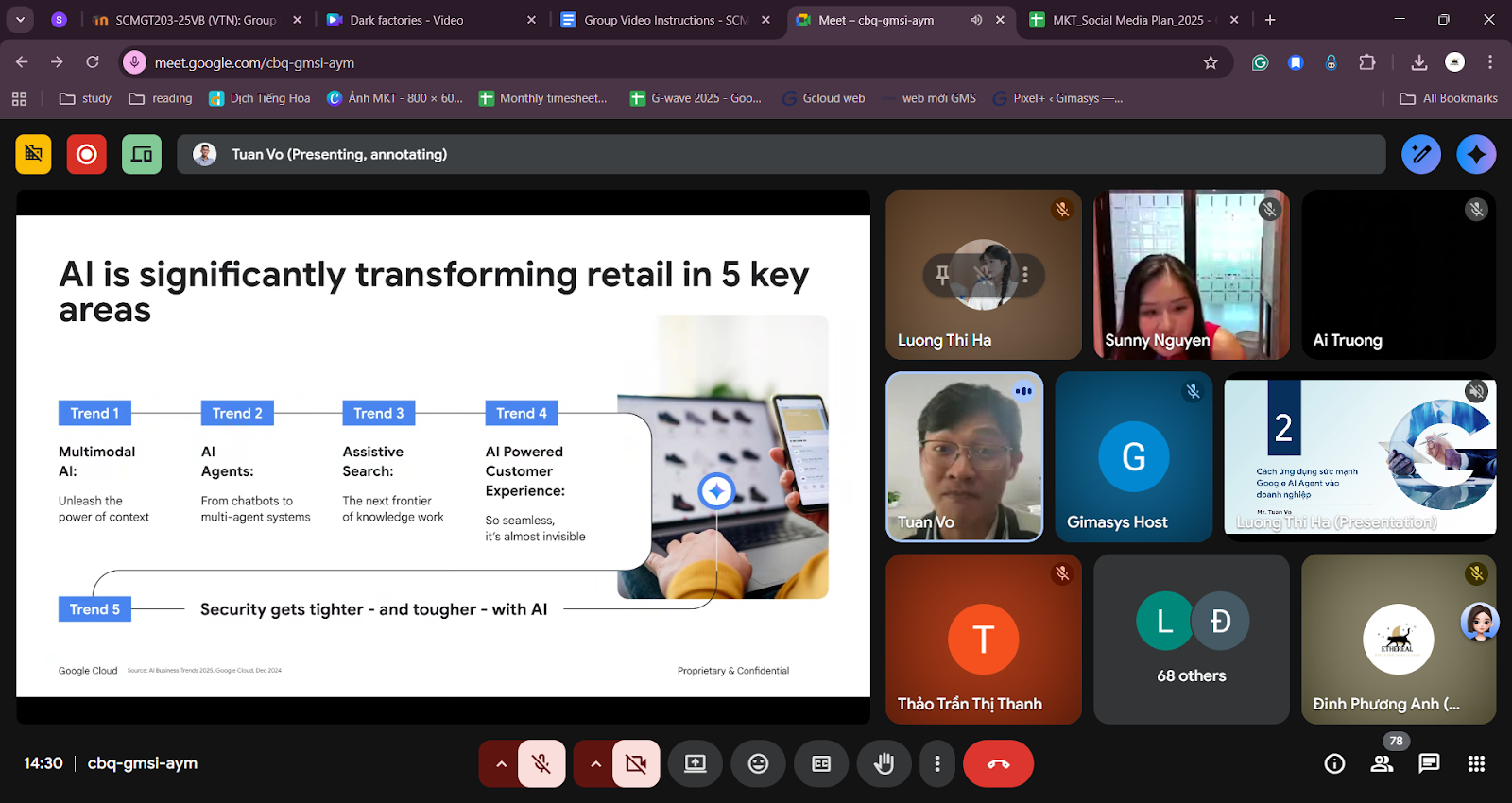This screenshot has height=803, width=1512.
Task: Expand video settings arrow beside camera
Action: [x=595, y=763]
